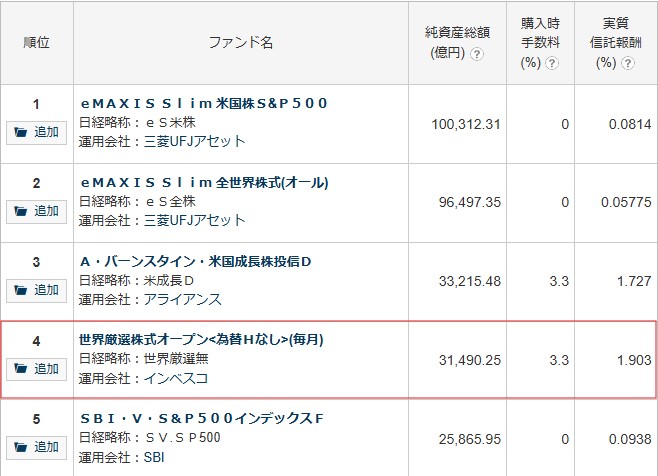Viewport: 658px width, 476px height.
Task: Select the 実質信託報酬(%) column header
Action: 615,43
